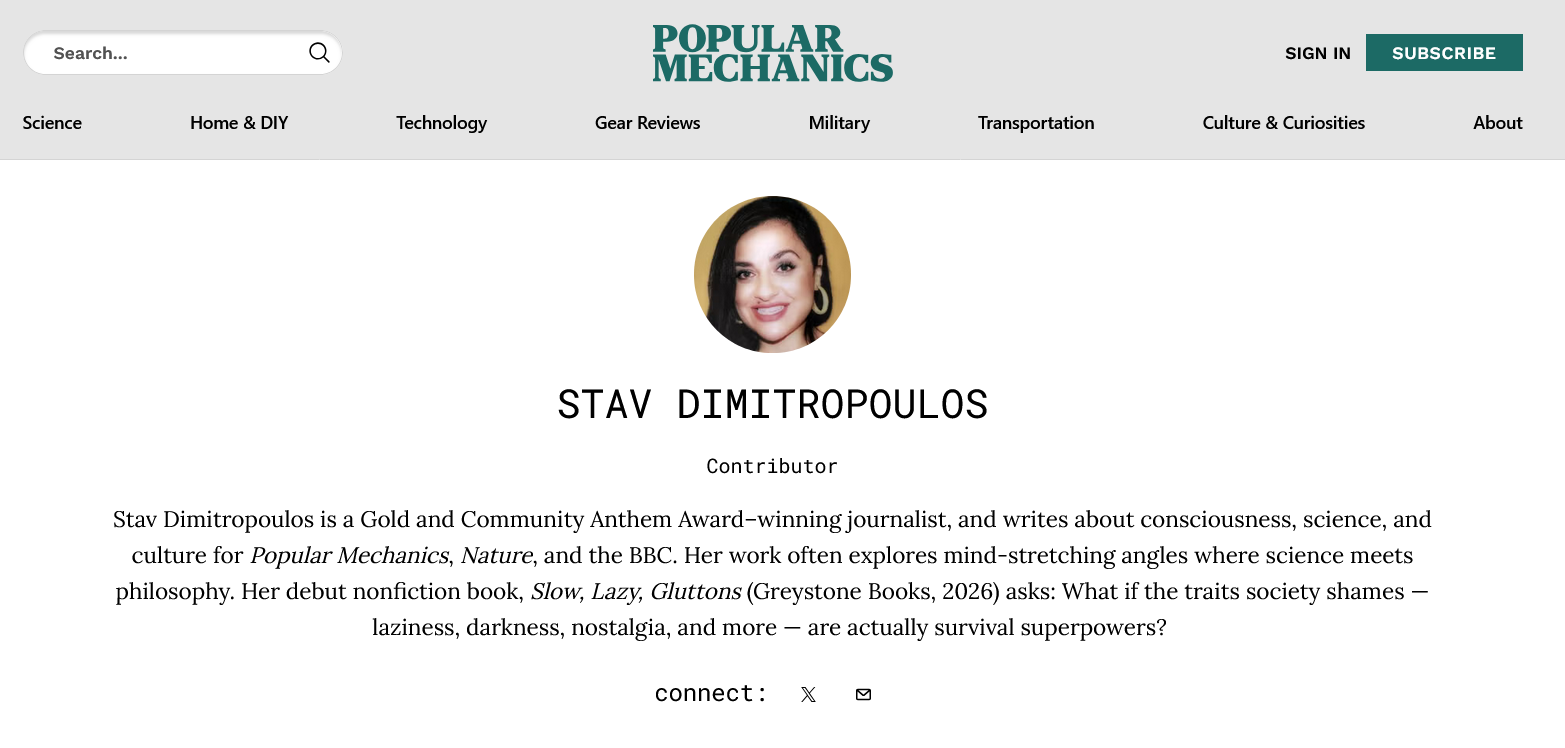
Task: Click the italic Slow, Lazy, Gluttons title
Action: point(636,592)
